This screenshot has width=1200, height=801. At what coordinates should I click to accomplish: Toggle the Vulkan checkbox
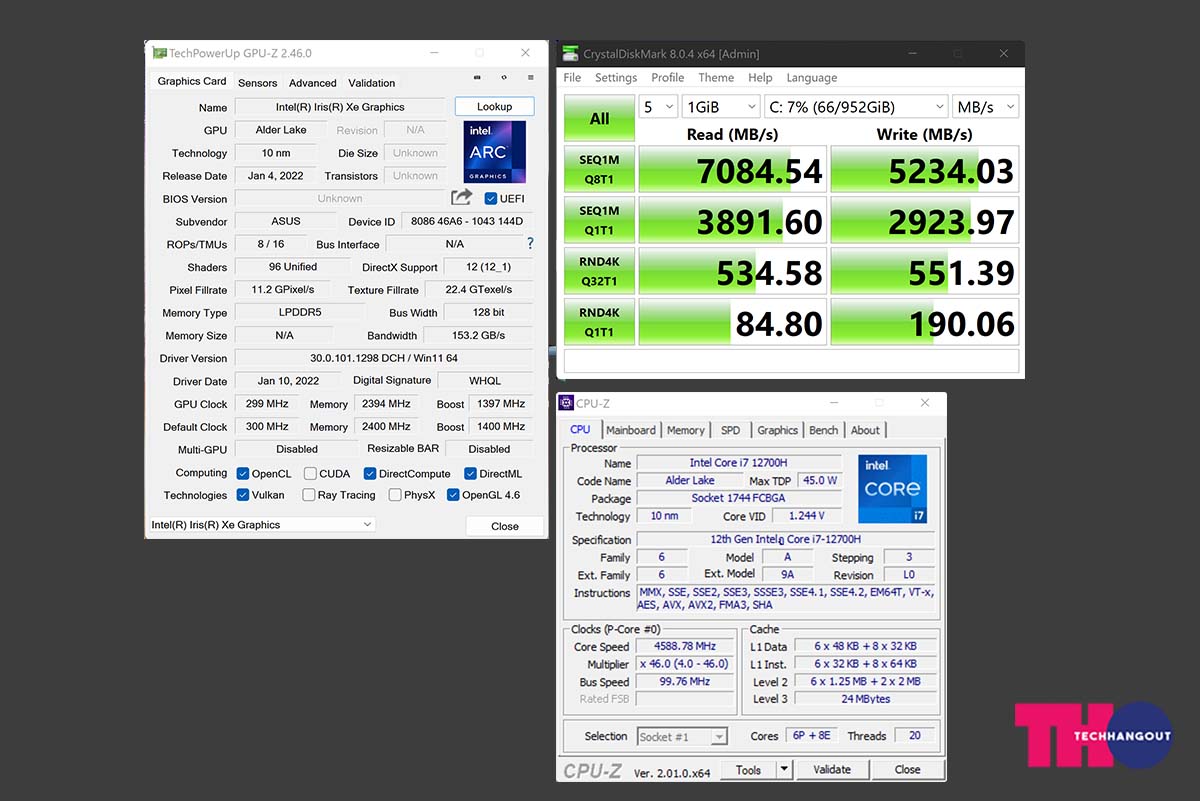tap(243, 495)
